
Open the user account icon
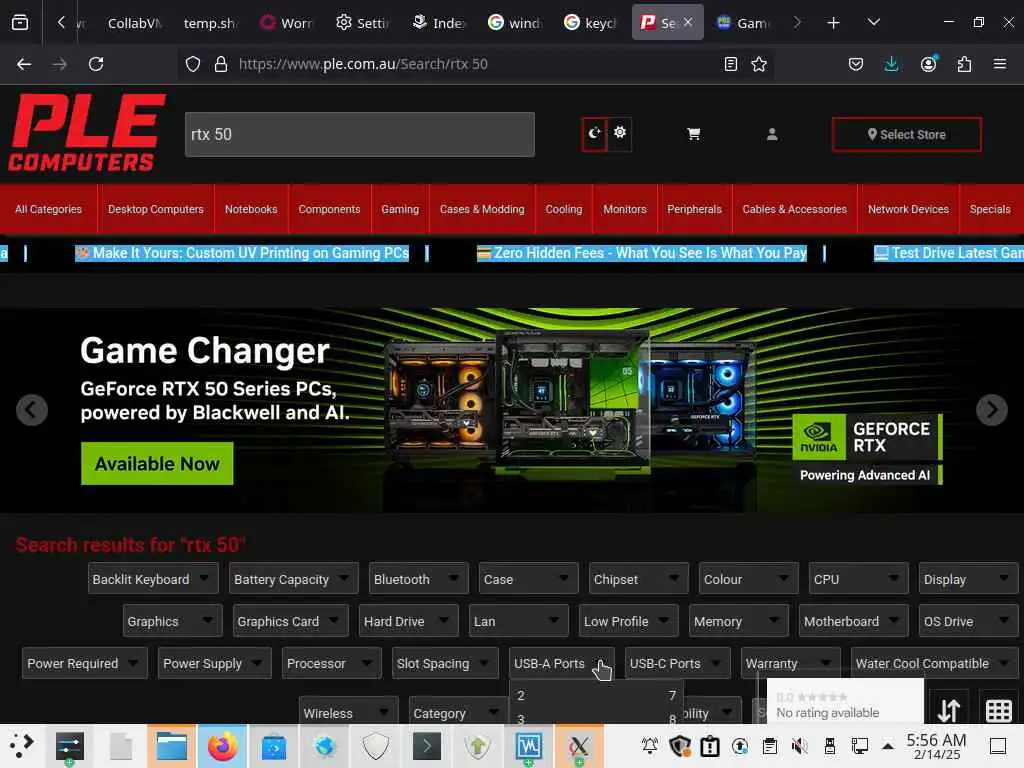(772, 135)
